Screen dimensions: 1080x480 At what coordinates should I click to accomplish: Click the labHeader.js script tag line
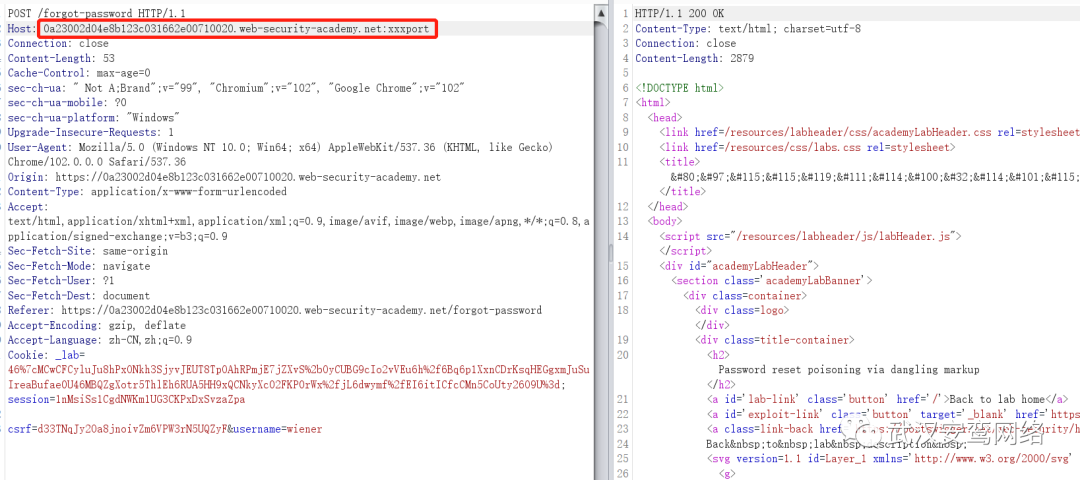[810, 236]
